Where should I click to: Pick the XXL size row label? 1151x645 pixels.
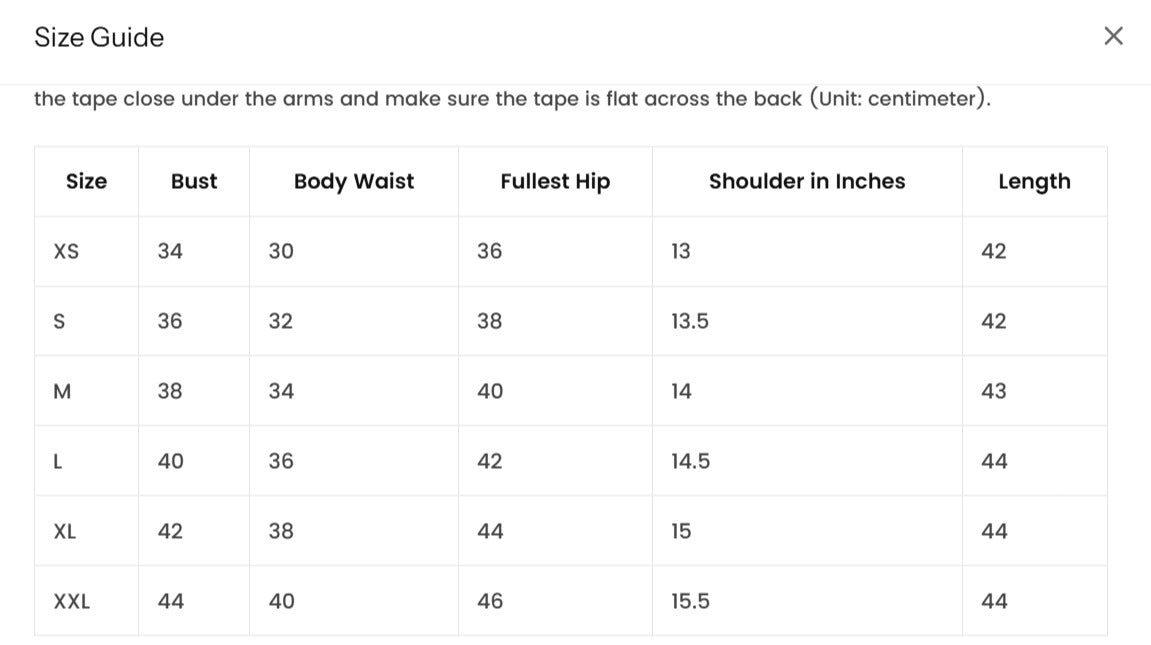click(72, 602)
